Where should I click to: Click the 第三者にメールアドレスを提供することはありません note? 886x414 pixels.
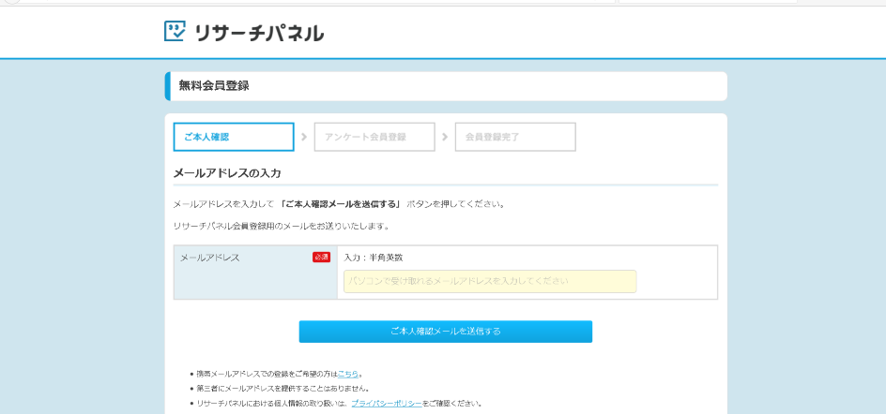283,389
